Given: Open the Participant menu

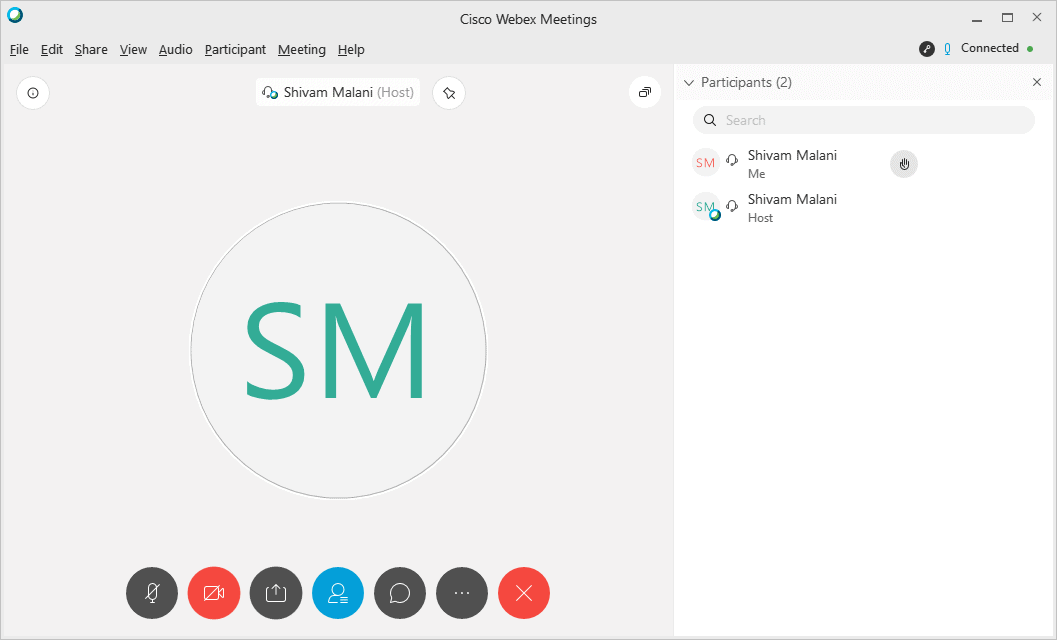Looking at the screenshot, I should coord(235,49).
